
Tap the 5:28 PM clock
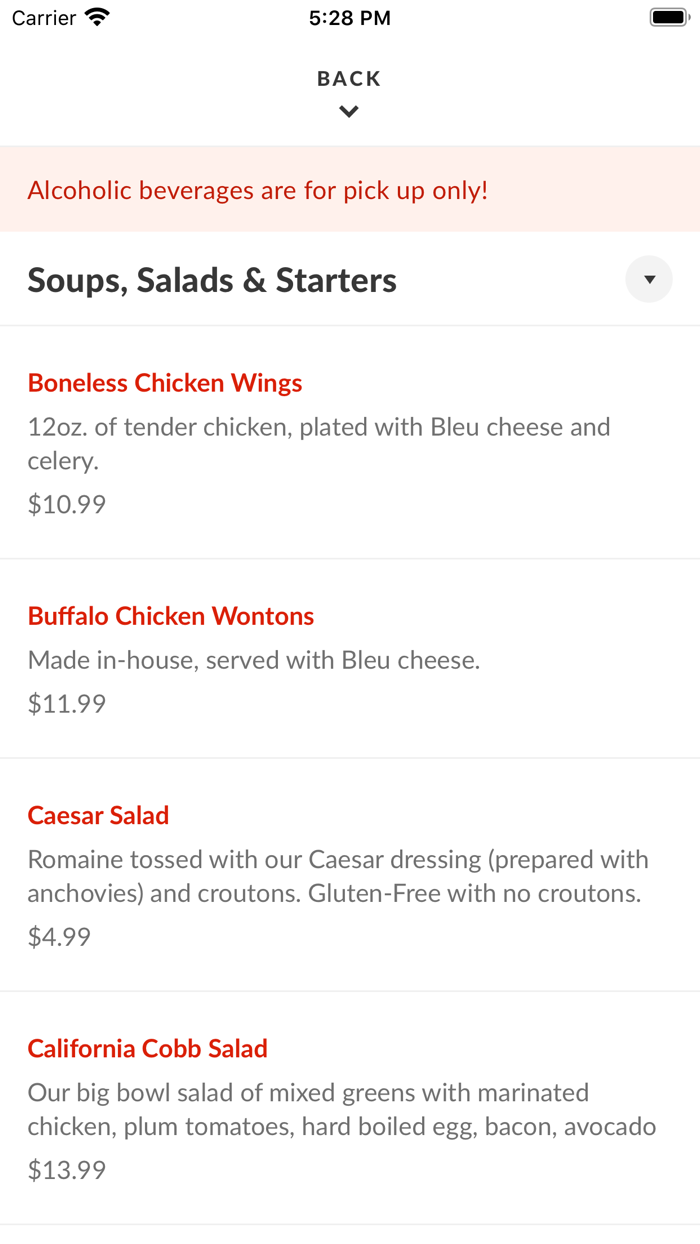(x=350, y=18)
